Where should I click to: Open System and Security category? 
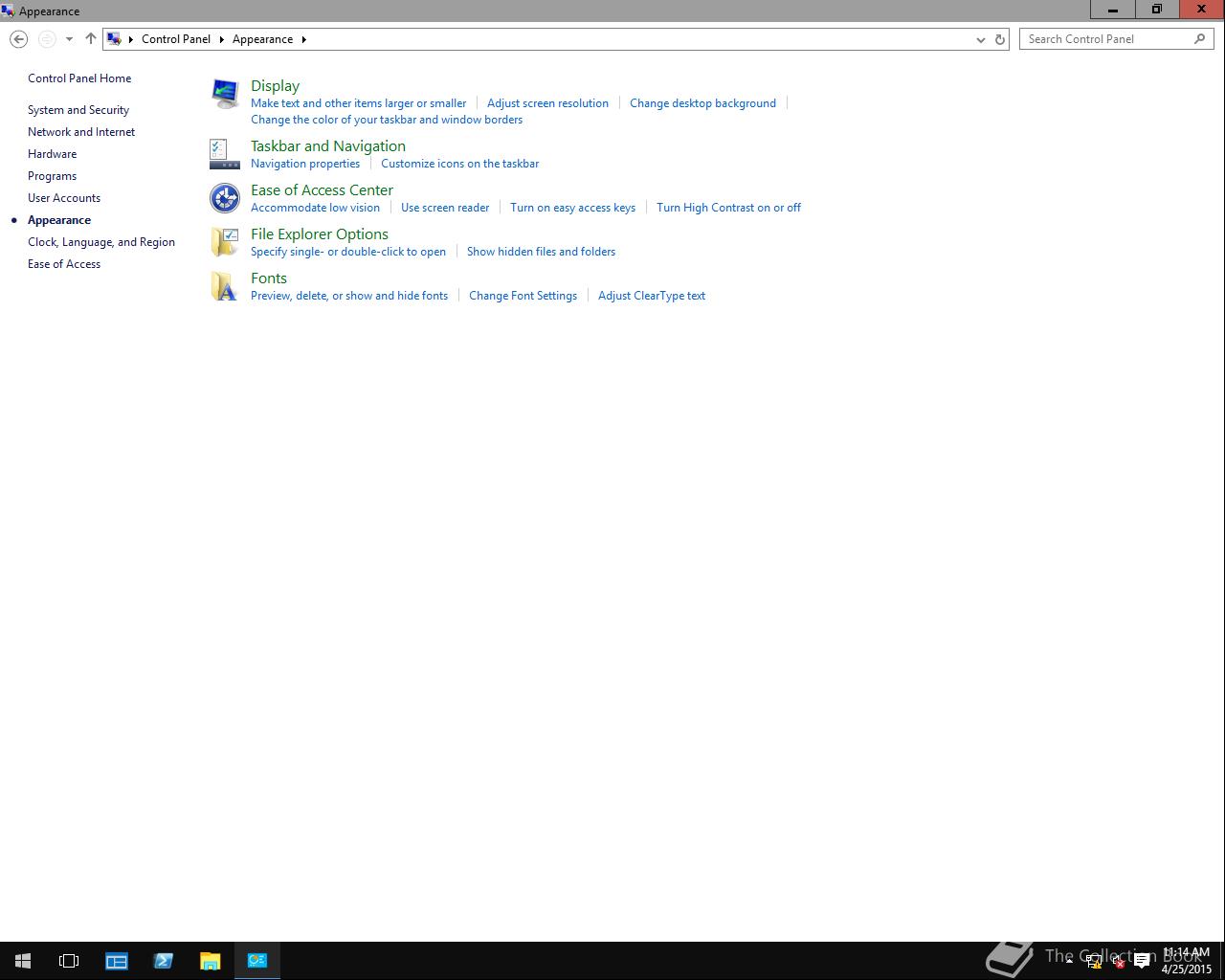coord(78,110)
